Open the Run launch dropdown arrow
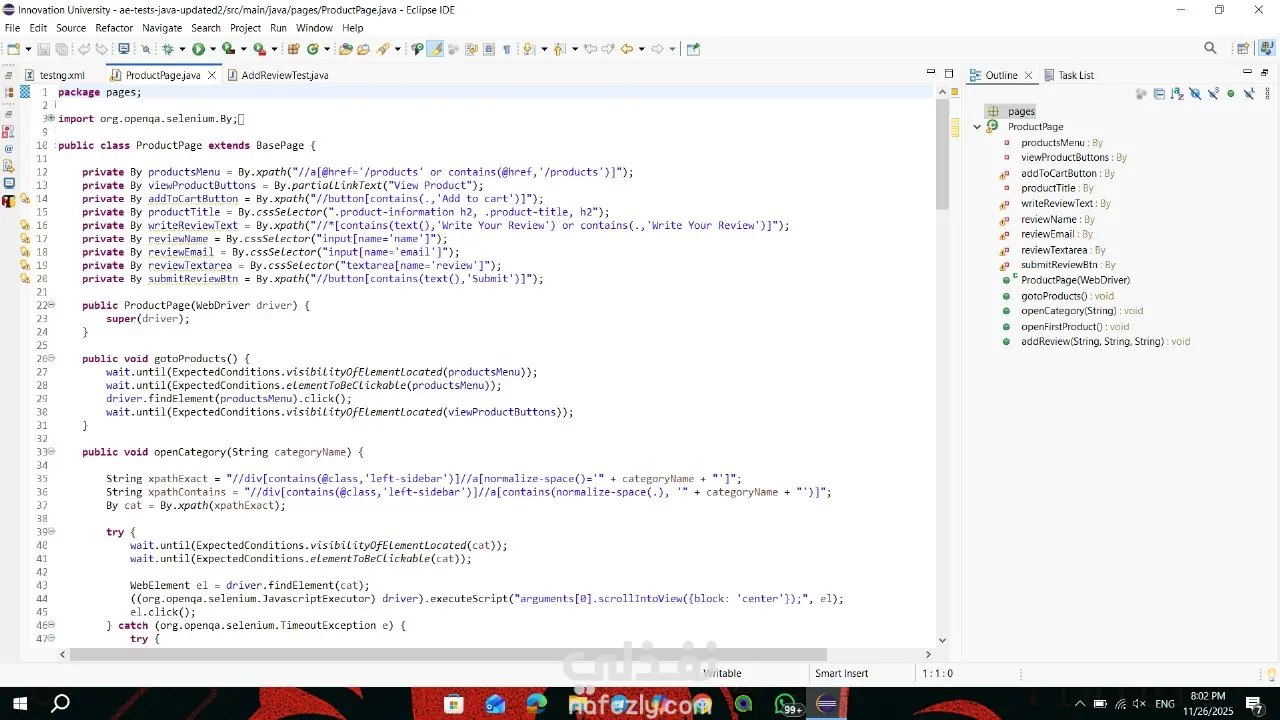 click(x=212, y=49)
